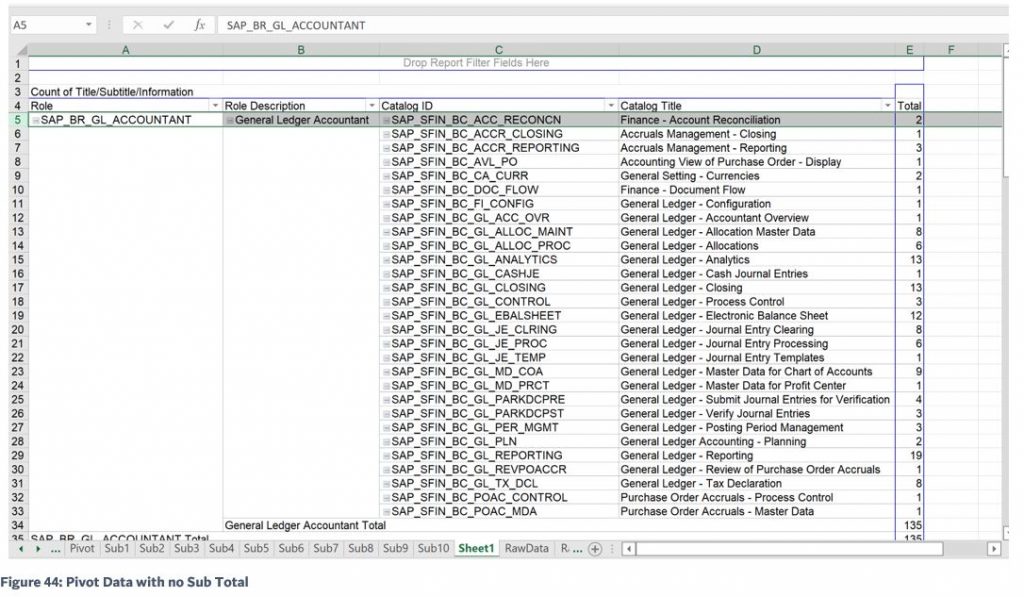
Task: Select row 34 header
Action: click(18, 526)
